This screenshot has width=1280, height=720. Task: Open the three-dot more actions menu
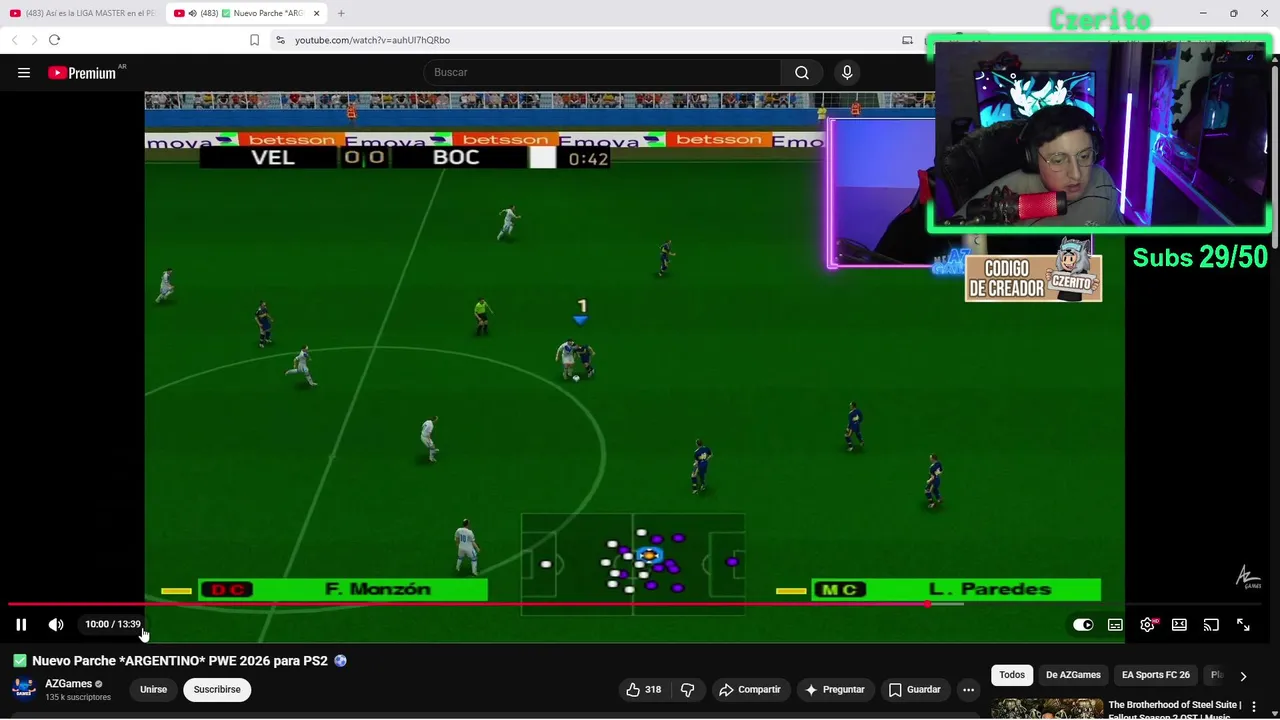pyautogui.click(x=968, y=689)
